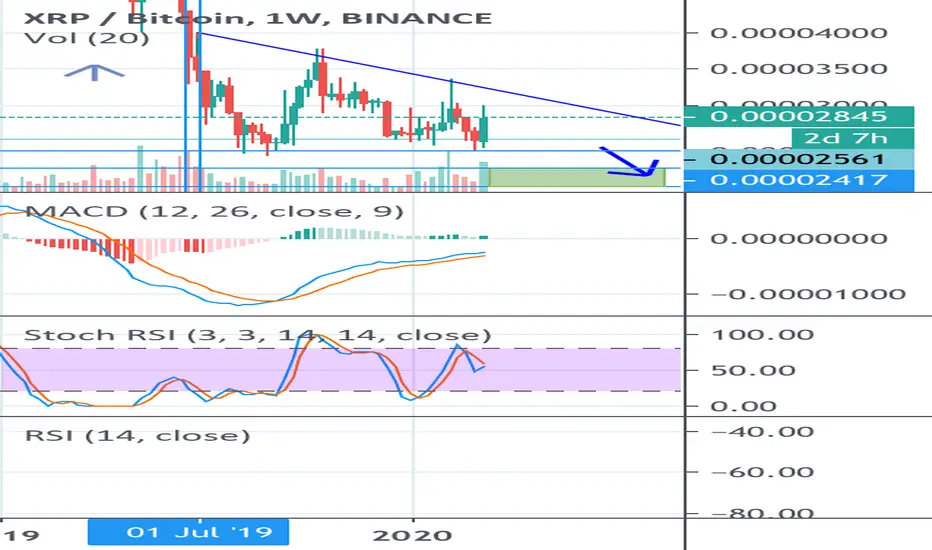
Task: Click the 0.00002417 horizontal line price label
Action: 799,180
